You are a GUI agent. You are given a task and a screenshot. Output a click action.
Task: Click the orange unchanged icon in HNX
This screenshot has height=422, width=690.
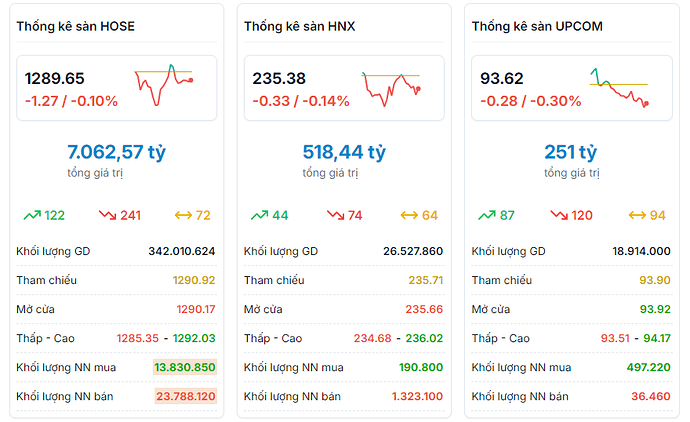click(410, 215)
